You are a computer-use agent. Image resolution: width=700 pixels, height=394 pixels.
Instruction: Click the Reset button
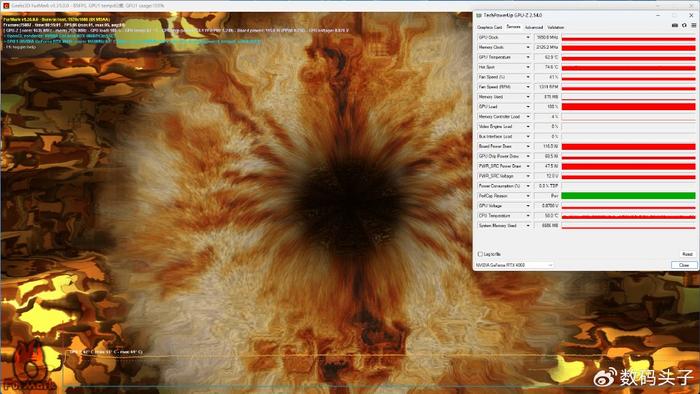click(687, 254)
